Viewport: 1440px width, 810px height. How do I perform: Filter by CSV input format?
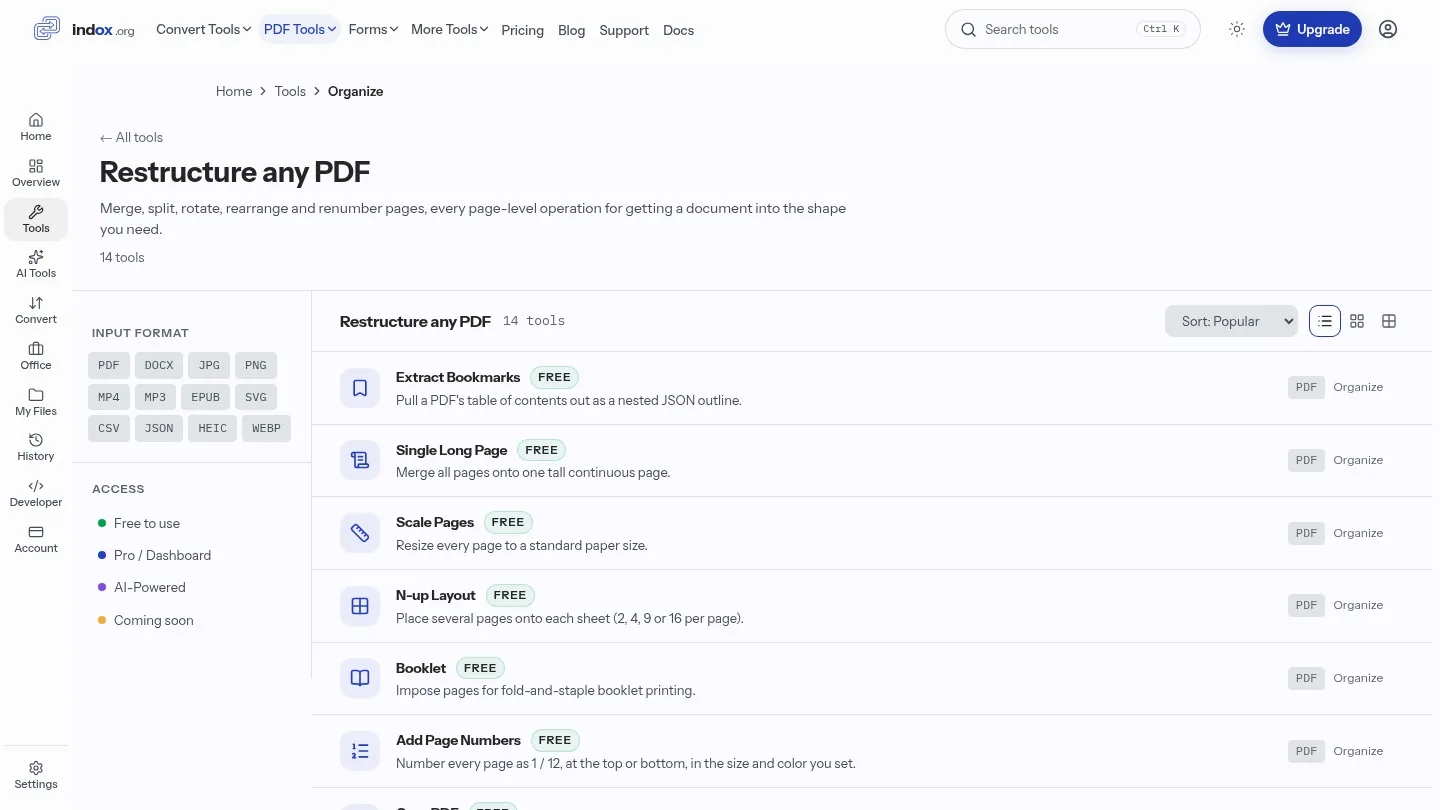[109, 428]
